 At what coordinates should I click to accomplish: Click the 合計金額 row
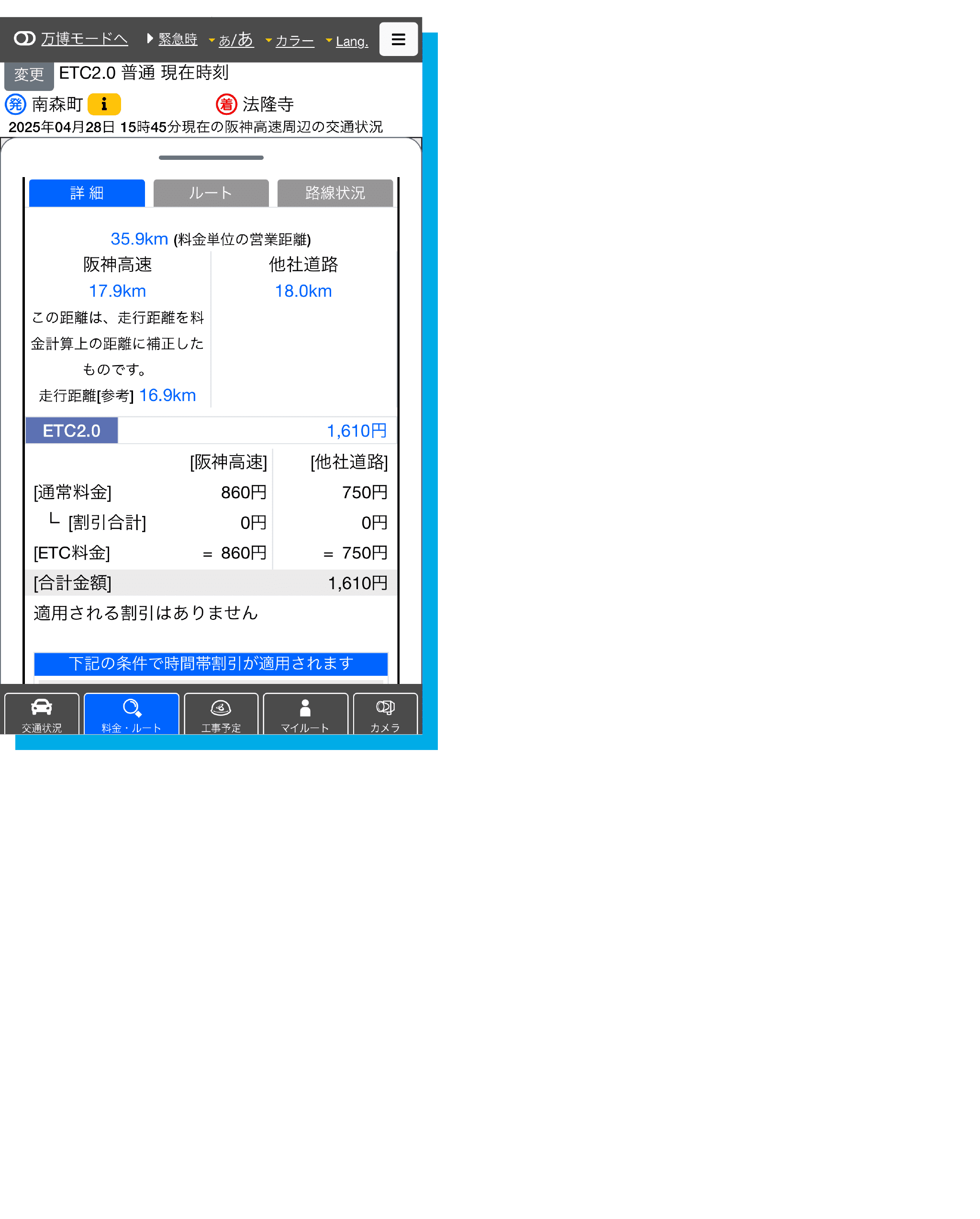tap(212, 582)
